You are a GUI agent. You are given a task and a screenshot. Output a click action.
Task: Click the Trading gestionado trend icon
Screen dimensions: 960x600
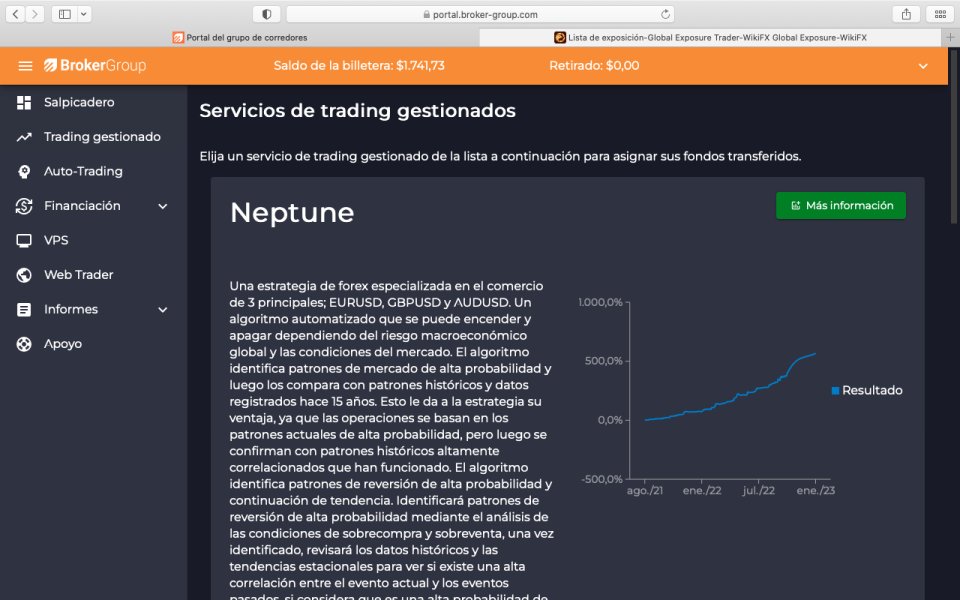[x=24, y=137]
